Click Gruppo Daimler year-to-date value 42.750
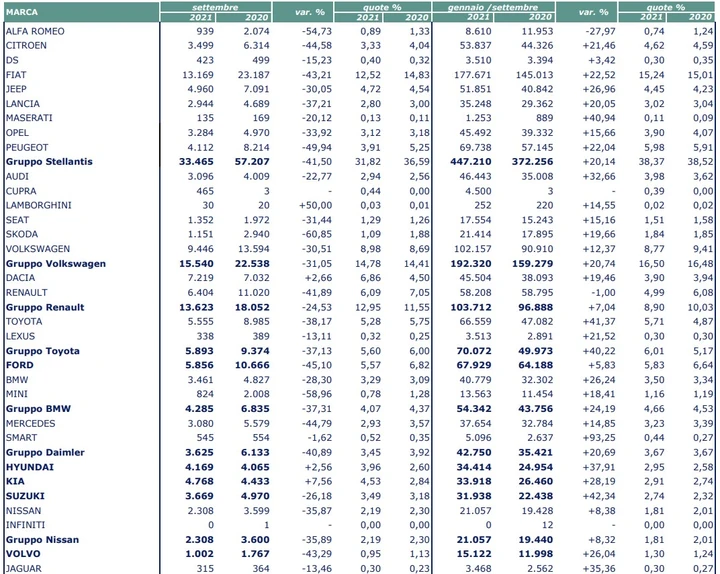Screen dimensions: 720x574 pos(474,452)
